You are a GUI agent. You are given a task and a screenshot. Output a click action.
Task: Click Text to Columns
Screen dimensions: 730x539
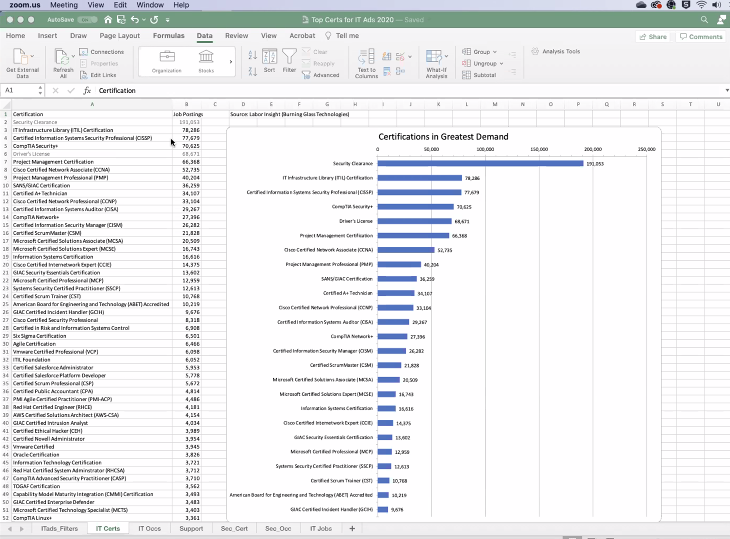366,63
